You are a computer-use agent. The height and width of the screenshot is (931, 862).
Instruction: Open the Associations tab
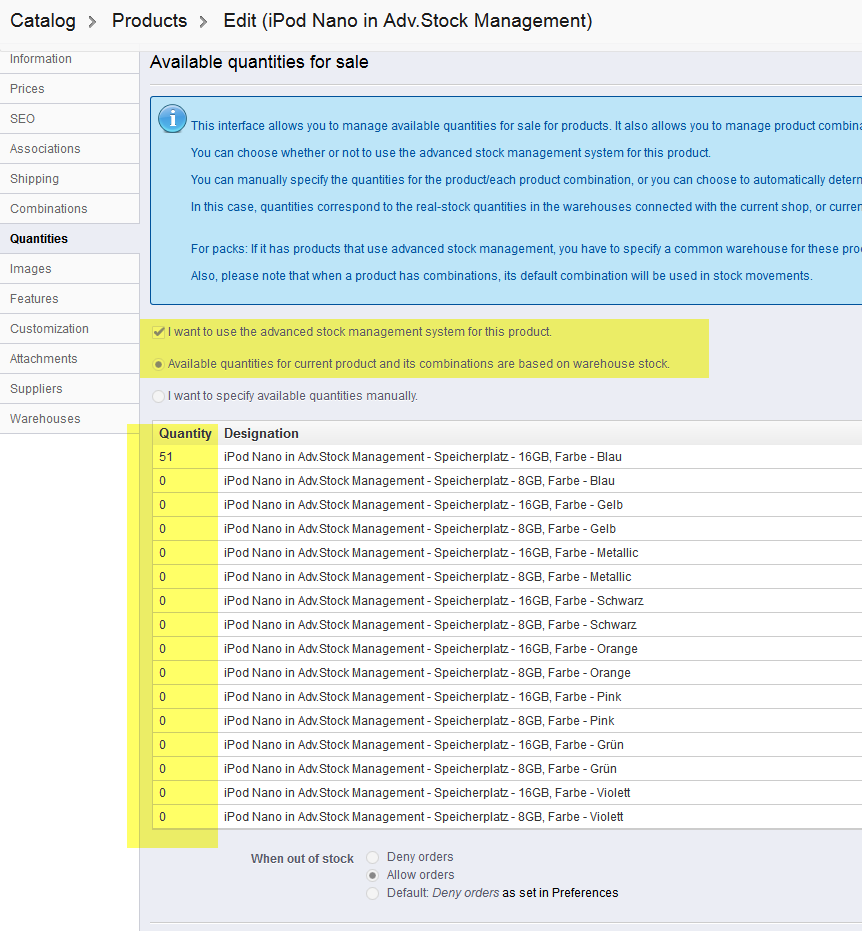pyautogui.click(x=69, y=149)
